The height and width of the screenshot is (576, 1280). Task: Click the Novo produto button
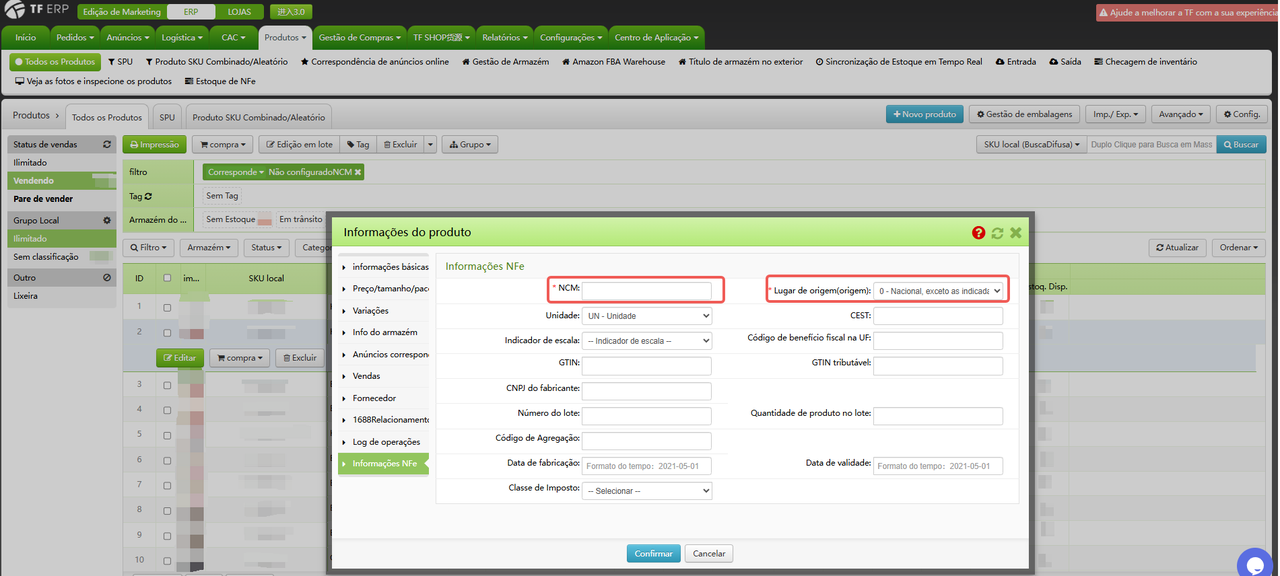point(924,114)
